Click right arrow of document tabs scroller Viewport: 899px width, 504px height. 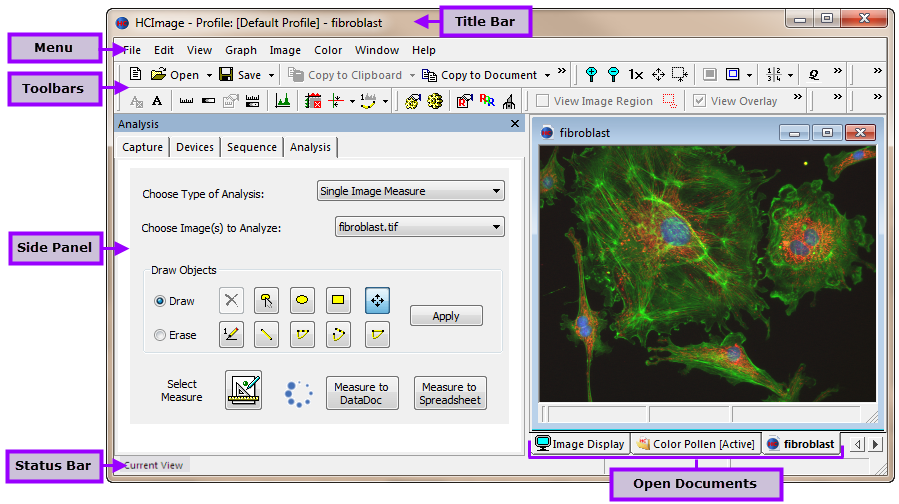(x=875, y=444)
